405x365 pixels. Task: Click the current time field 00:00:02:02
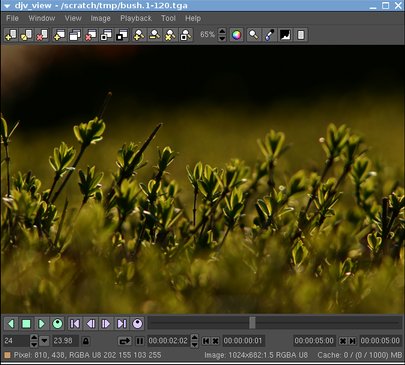(x=168, y=341)
